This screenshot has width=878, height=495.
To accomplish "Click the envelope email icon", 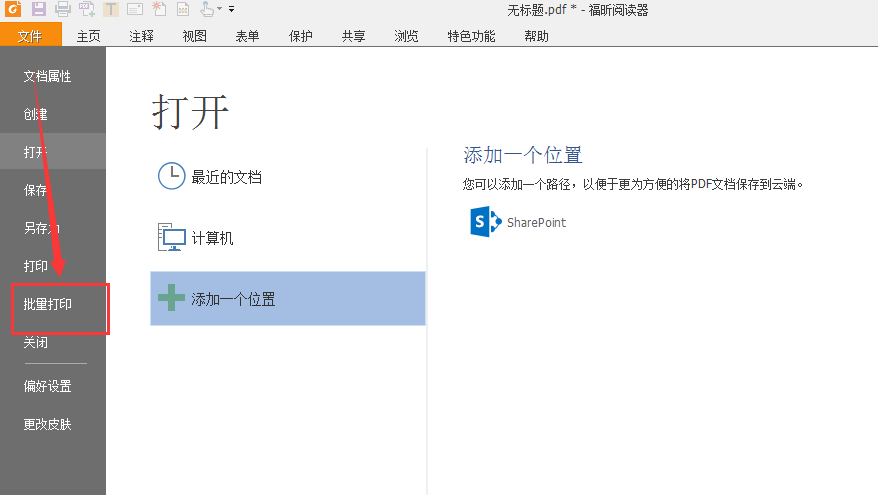I will 135,9.
